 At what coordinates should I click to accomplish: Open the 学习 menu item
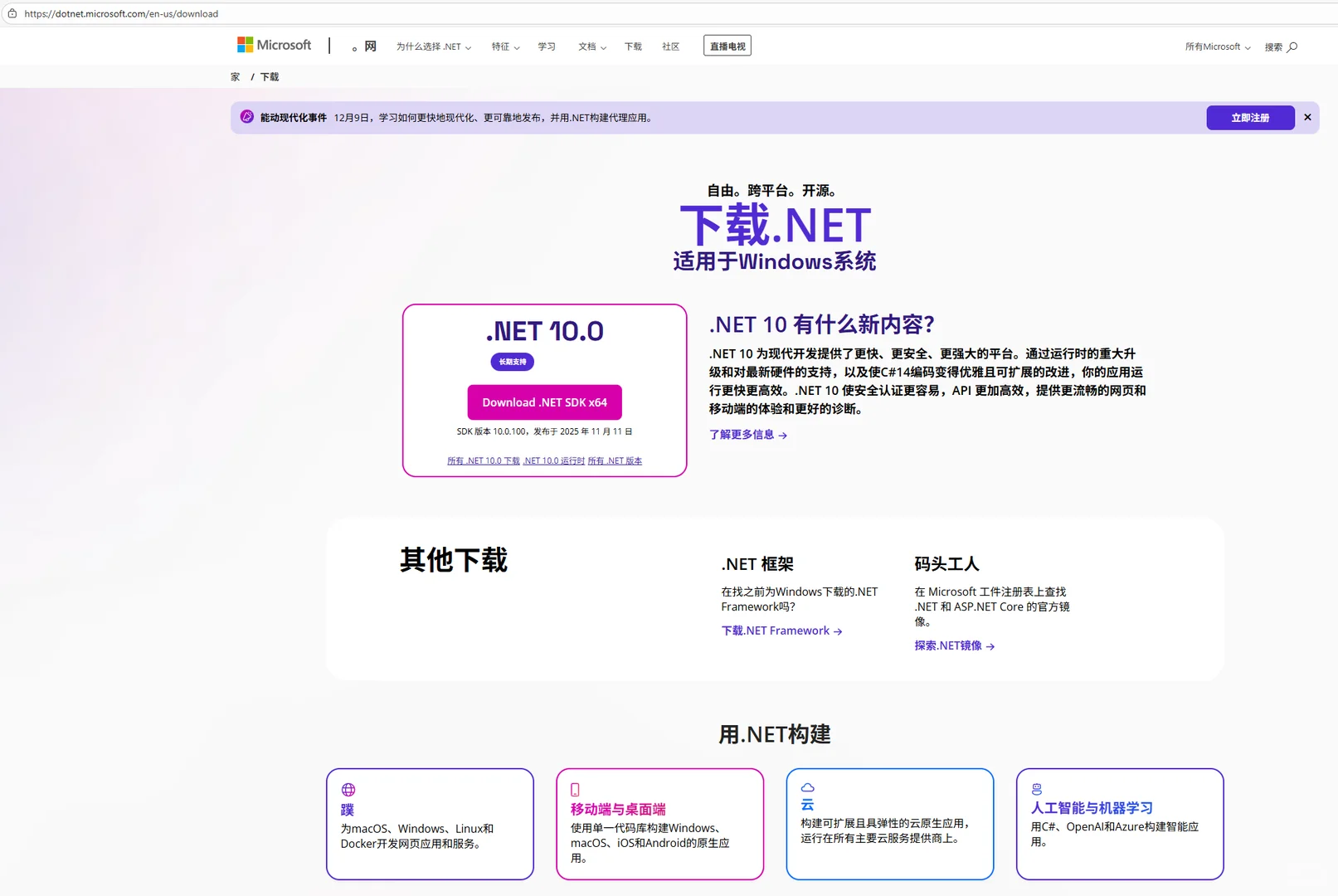pyautogui.click(x=546, y=46)
